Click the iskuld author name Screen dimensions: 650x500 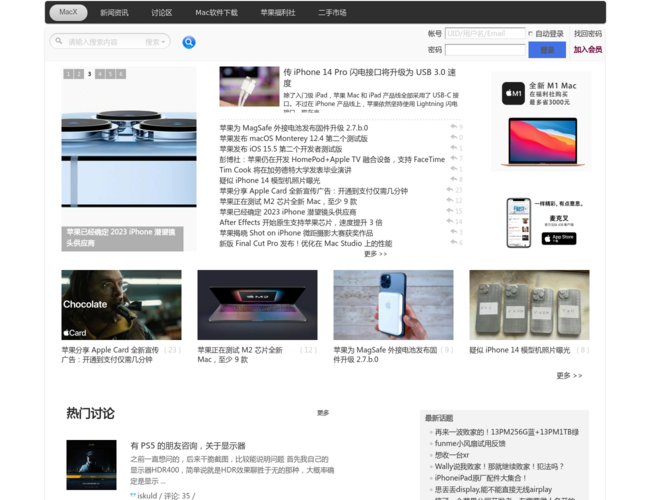coord(147,495)
